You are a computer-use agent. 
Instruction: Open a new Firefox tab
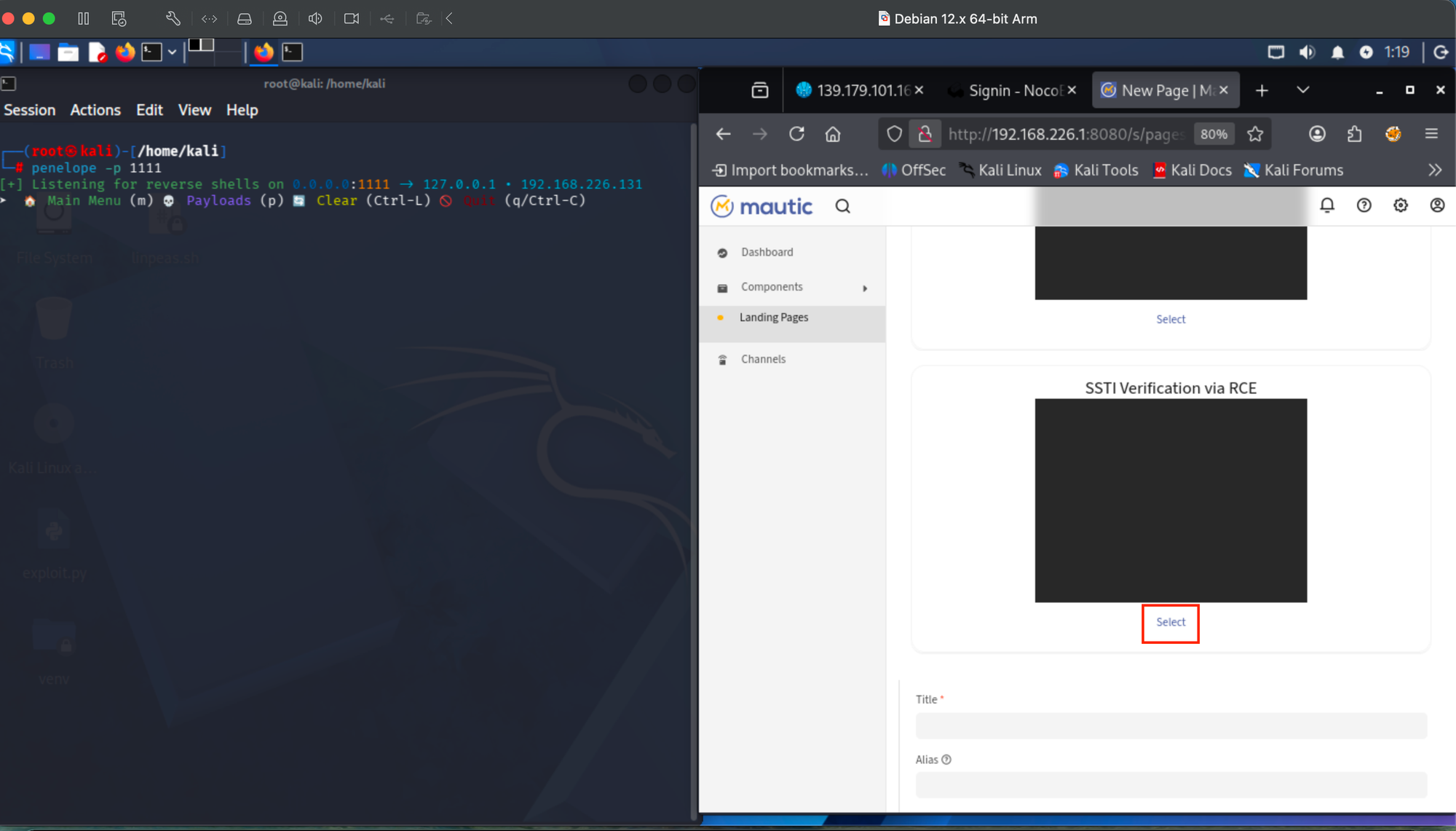tap(1262, 90)
